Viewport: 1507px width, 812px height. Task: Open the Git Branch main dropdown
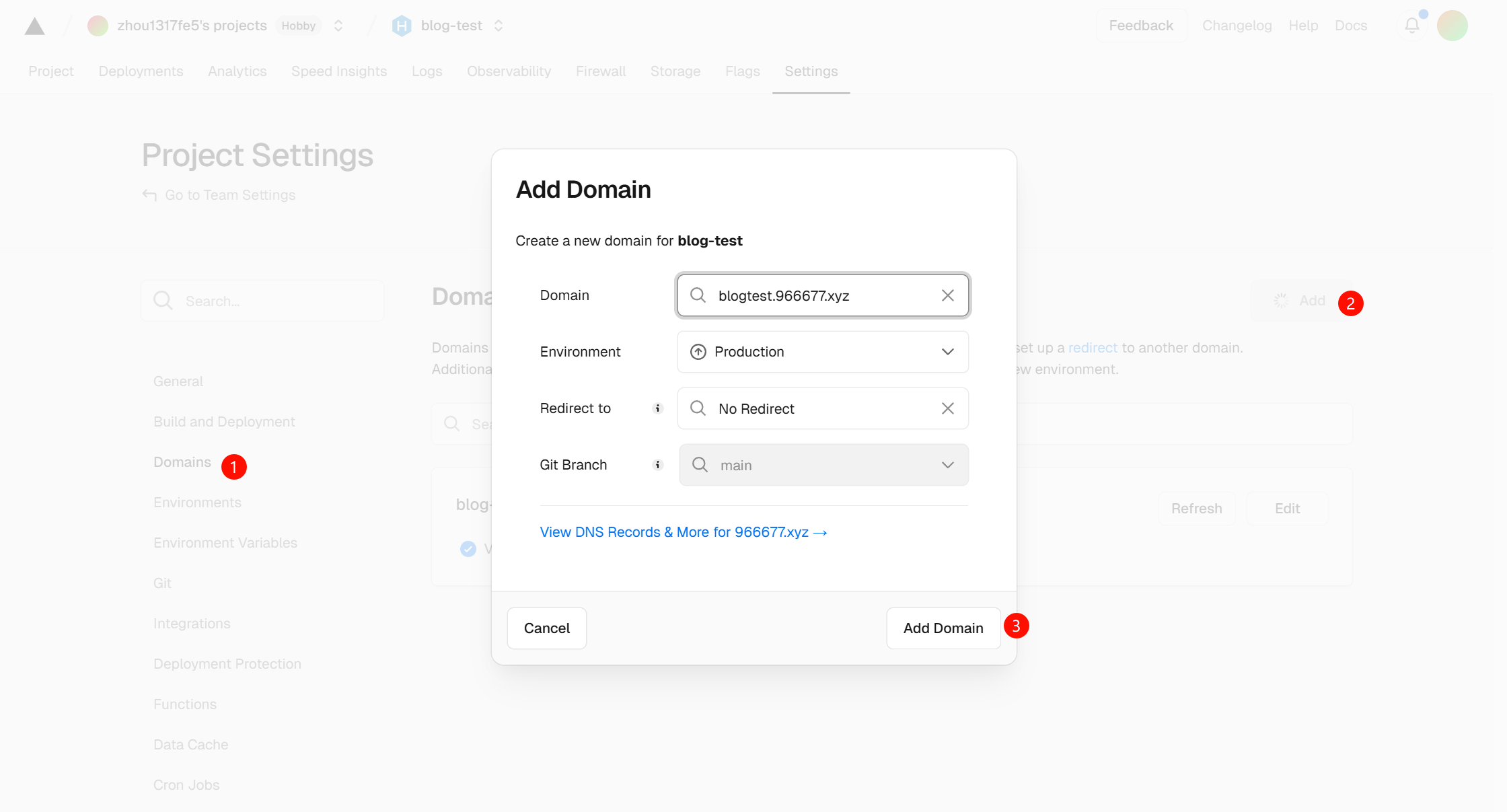click(823, 465)
